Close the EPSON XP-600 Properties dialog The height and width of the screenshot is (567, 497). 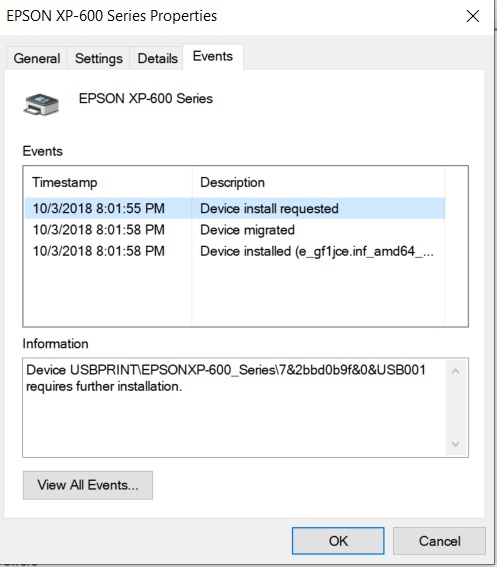[x=473, y=16]
